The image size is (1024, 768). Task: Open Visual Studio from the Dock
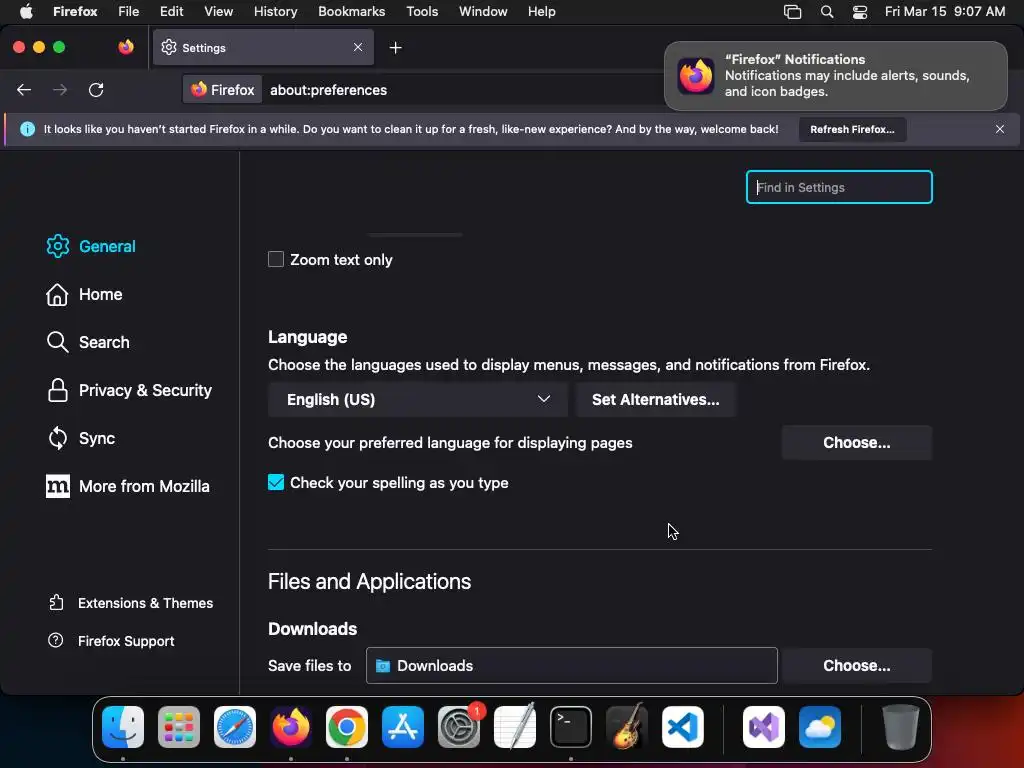(x=764, y=727)
